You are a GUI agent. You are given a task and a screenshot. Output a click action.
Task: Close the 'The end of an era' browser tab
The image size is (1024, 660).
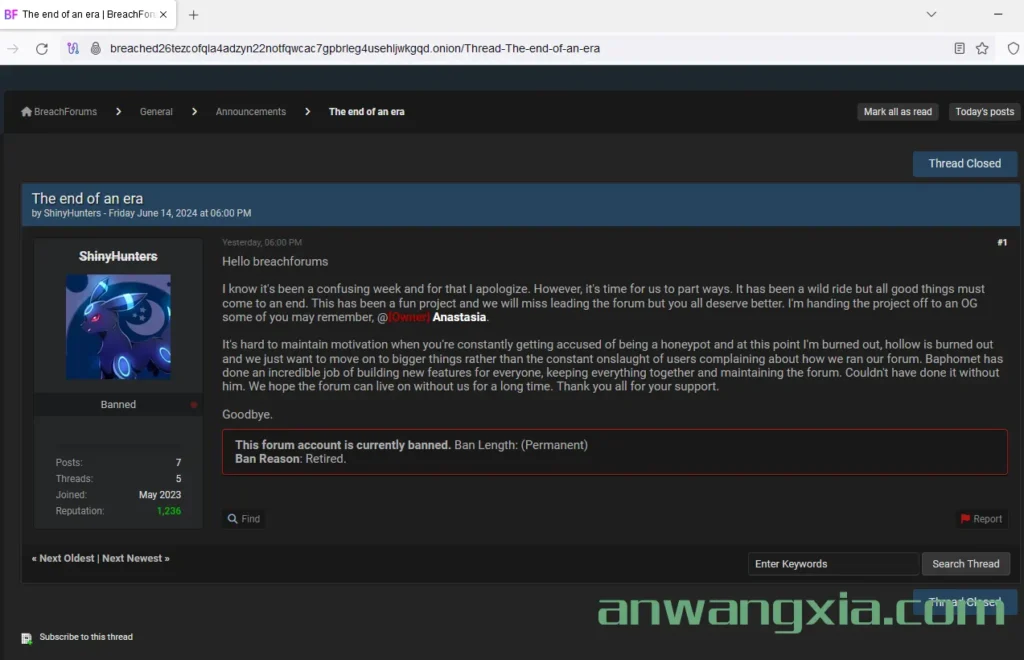click(x=163, y=14)
